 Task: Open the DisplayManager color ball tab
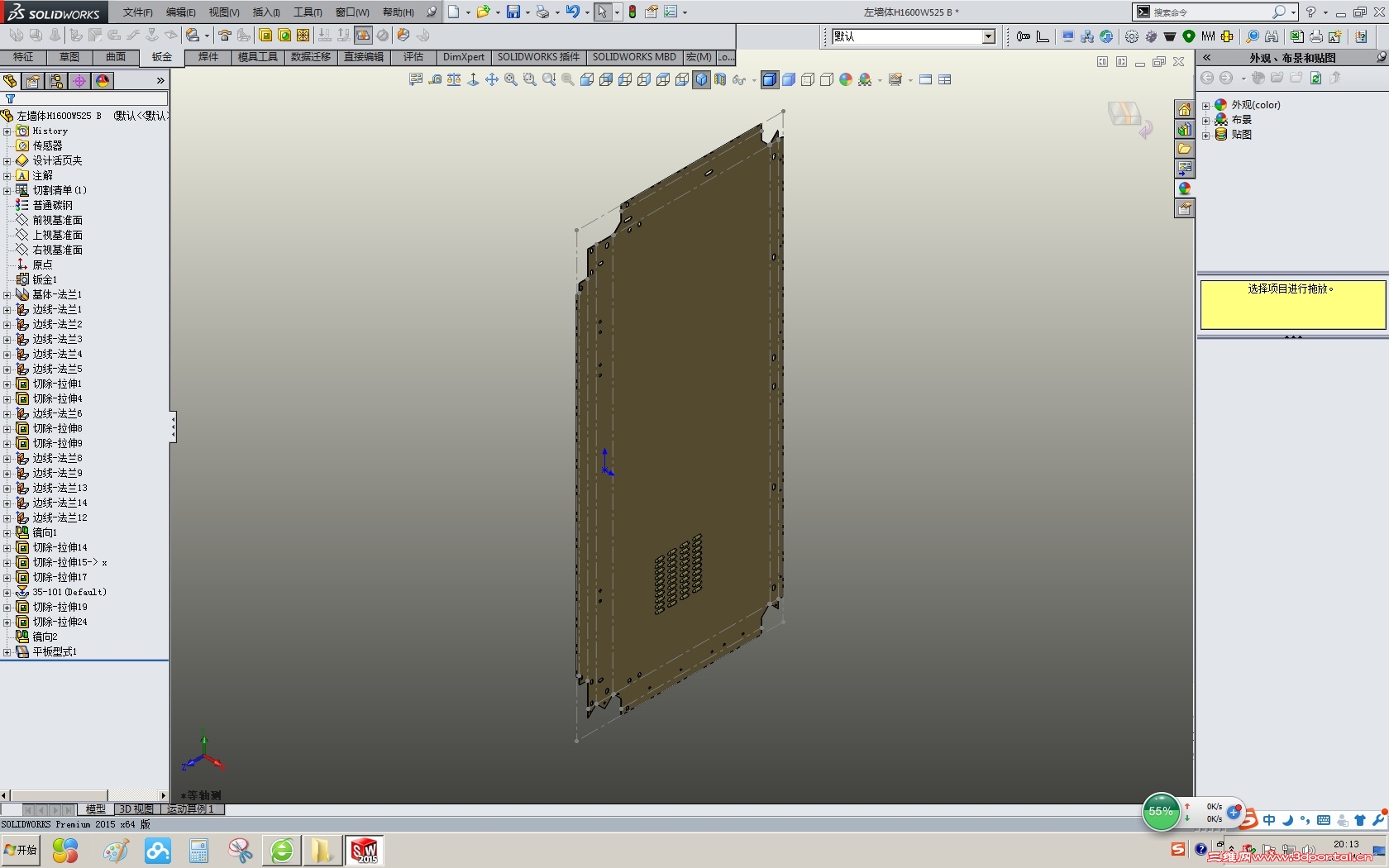(103, 80)
